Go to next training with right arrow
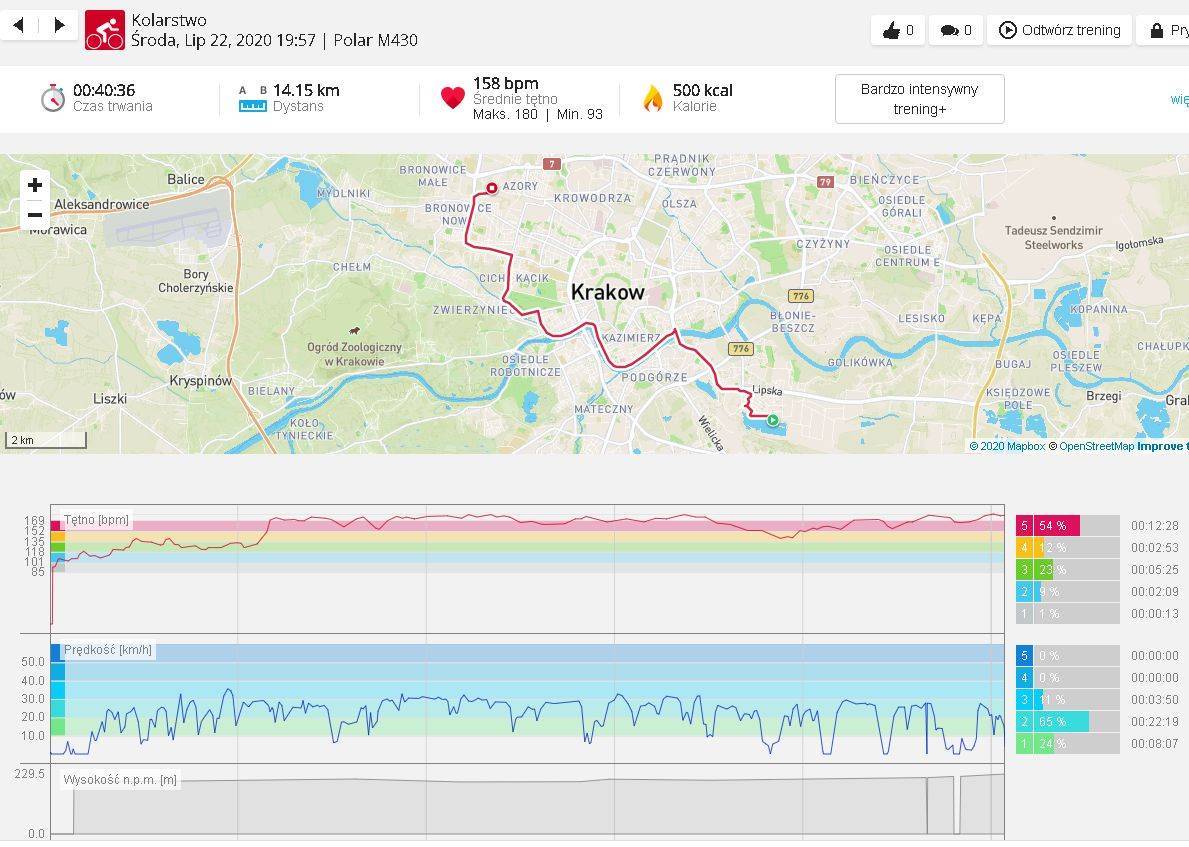1189x847 pixels. point(59,25)
